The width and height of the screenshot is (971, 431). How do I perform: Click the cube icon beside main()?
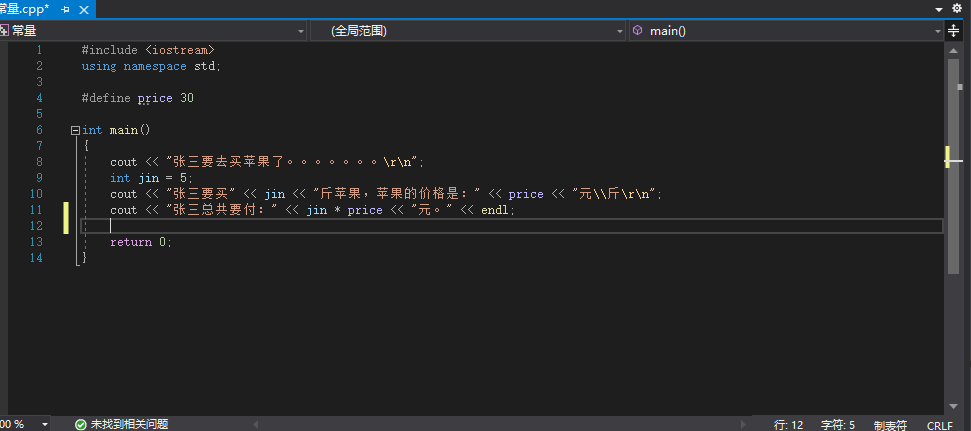point(637,30)
